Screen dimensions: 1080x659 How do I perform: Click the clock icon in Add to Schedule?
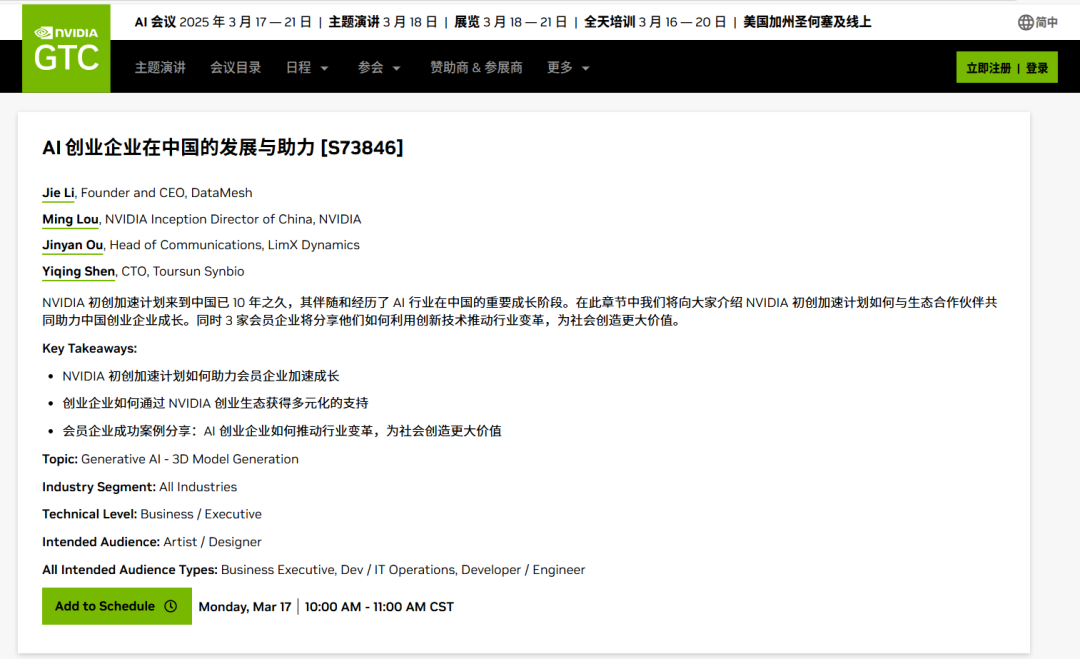click(x=171, y=606)
